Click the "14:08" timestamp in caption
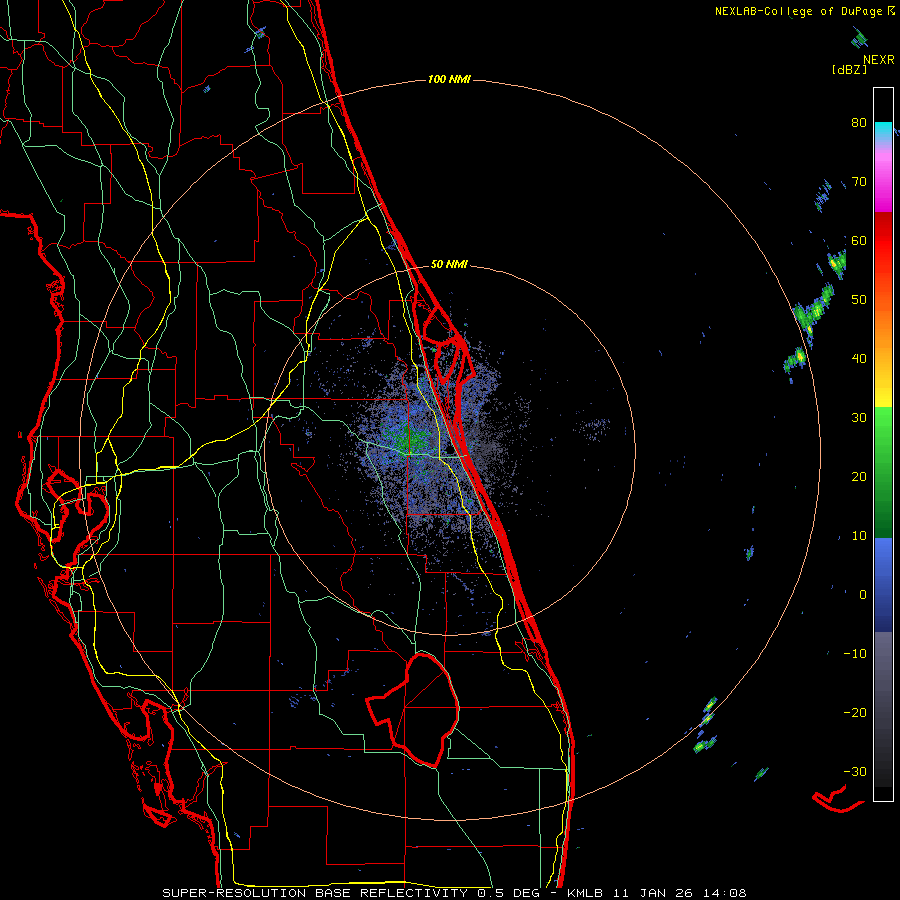This screenshot has height=900, width=900. coord(724,893)
